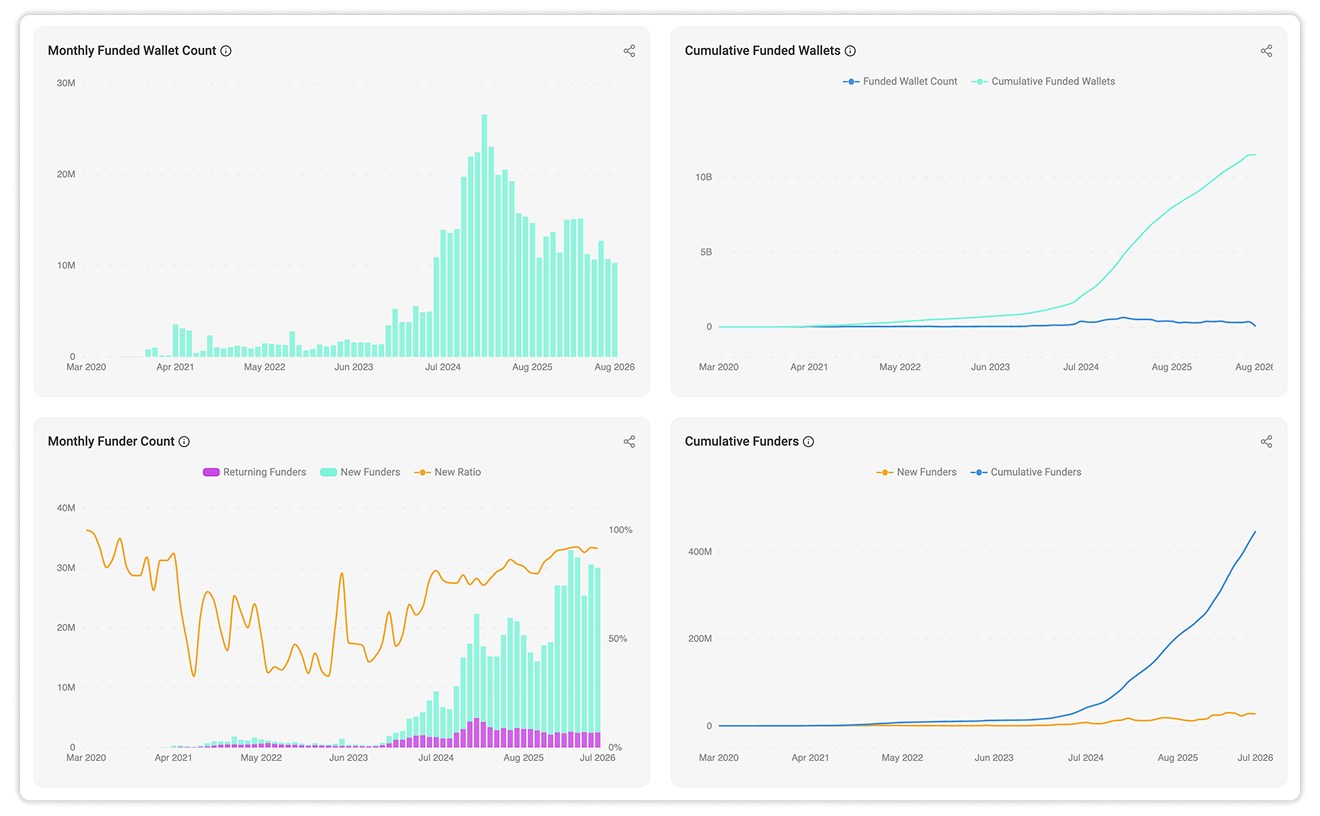1320x816 pixels.
Task: Click 40M axis label in Monthly Funder Count
Action: coord(66,508)
